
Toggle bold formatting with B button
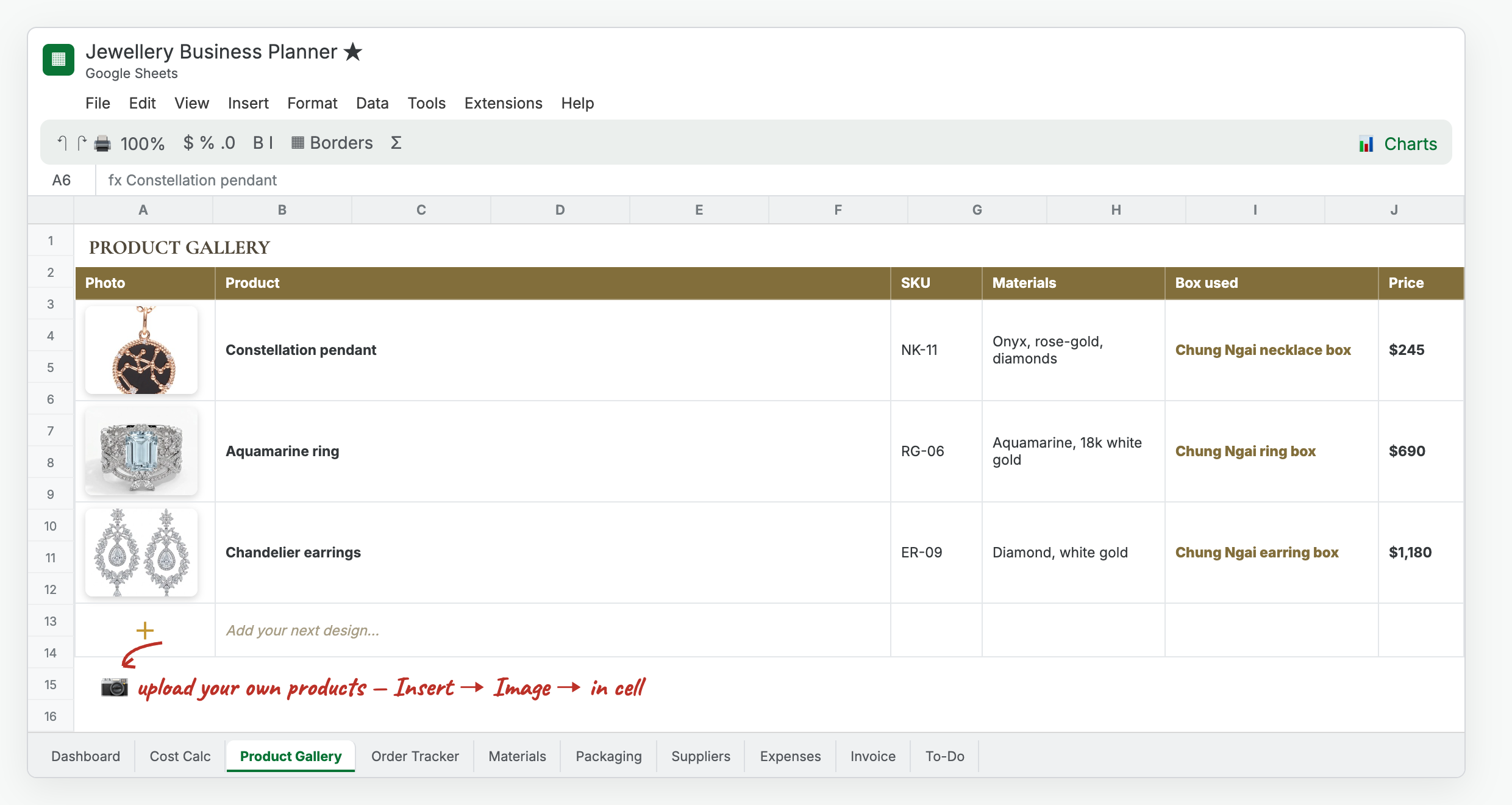pos(259,143)
